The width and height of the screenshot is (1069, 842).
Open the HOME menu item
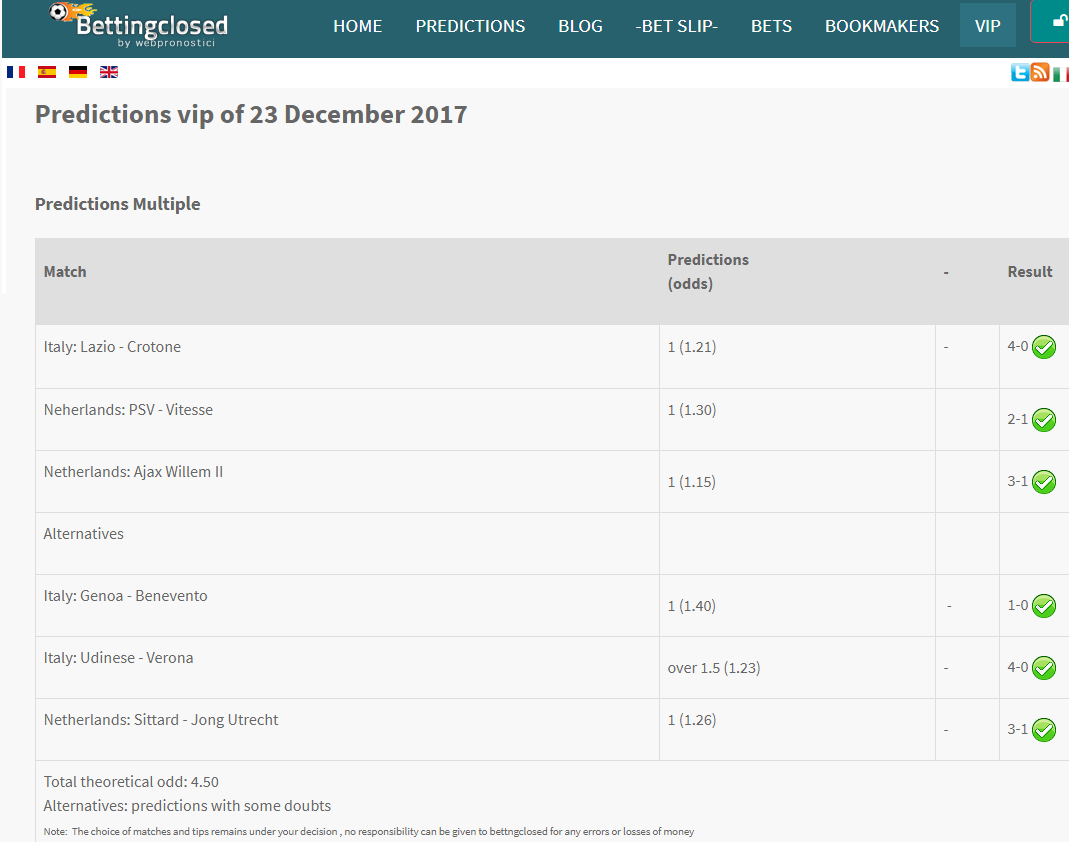tap(357, 26)
